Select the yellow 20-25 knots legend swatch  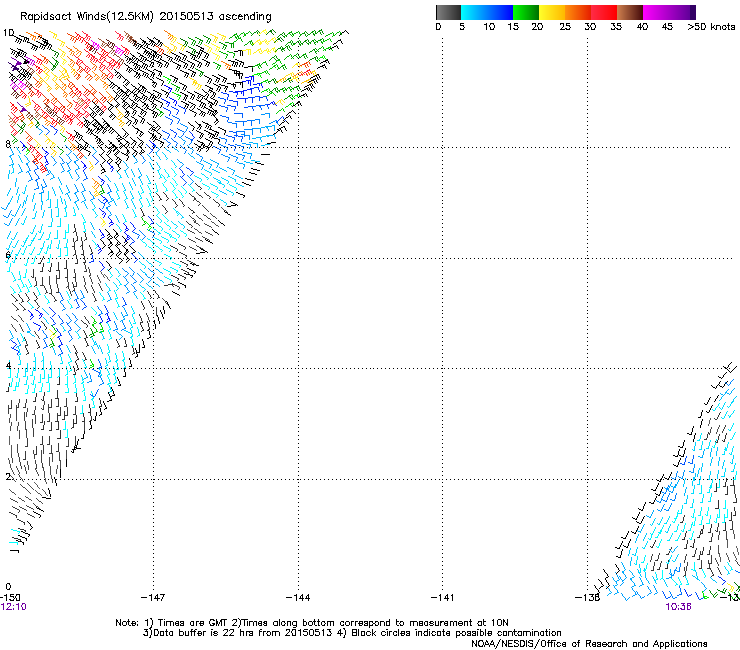point(552,12)
